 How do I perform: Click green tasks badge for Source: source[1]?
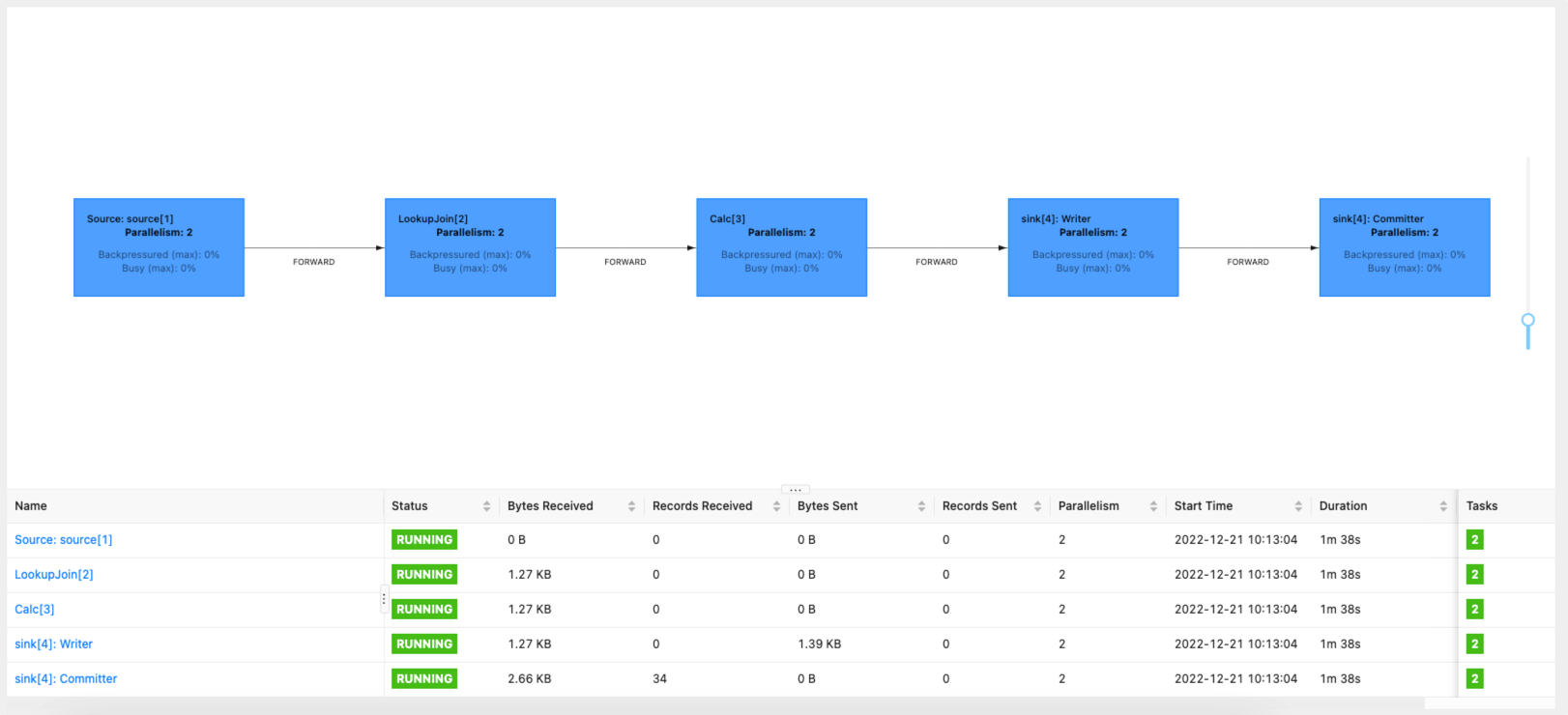pyautogui.click(x=1474, y=540)
